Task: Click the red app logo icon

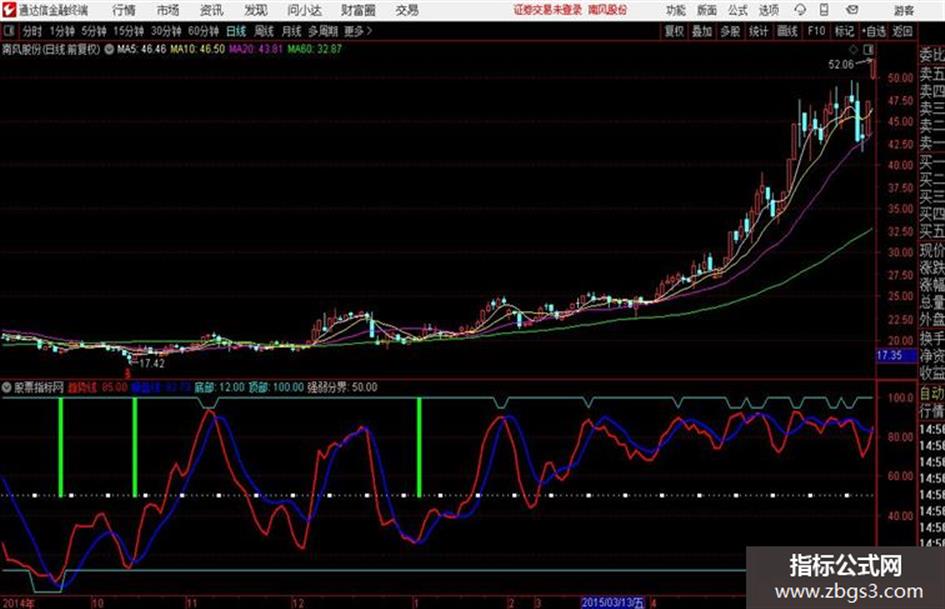Action: coord(9,10)
